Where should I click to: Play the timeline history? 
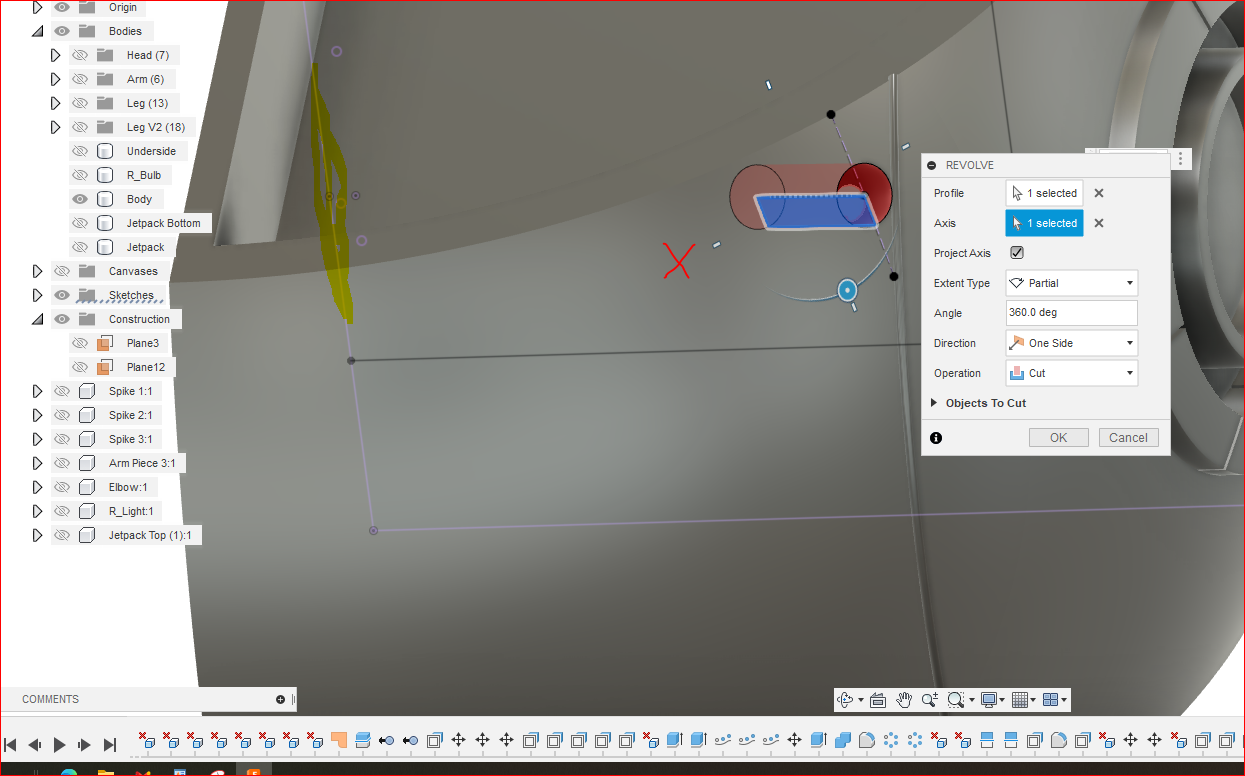point(59,744)
